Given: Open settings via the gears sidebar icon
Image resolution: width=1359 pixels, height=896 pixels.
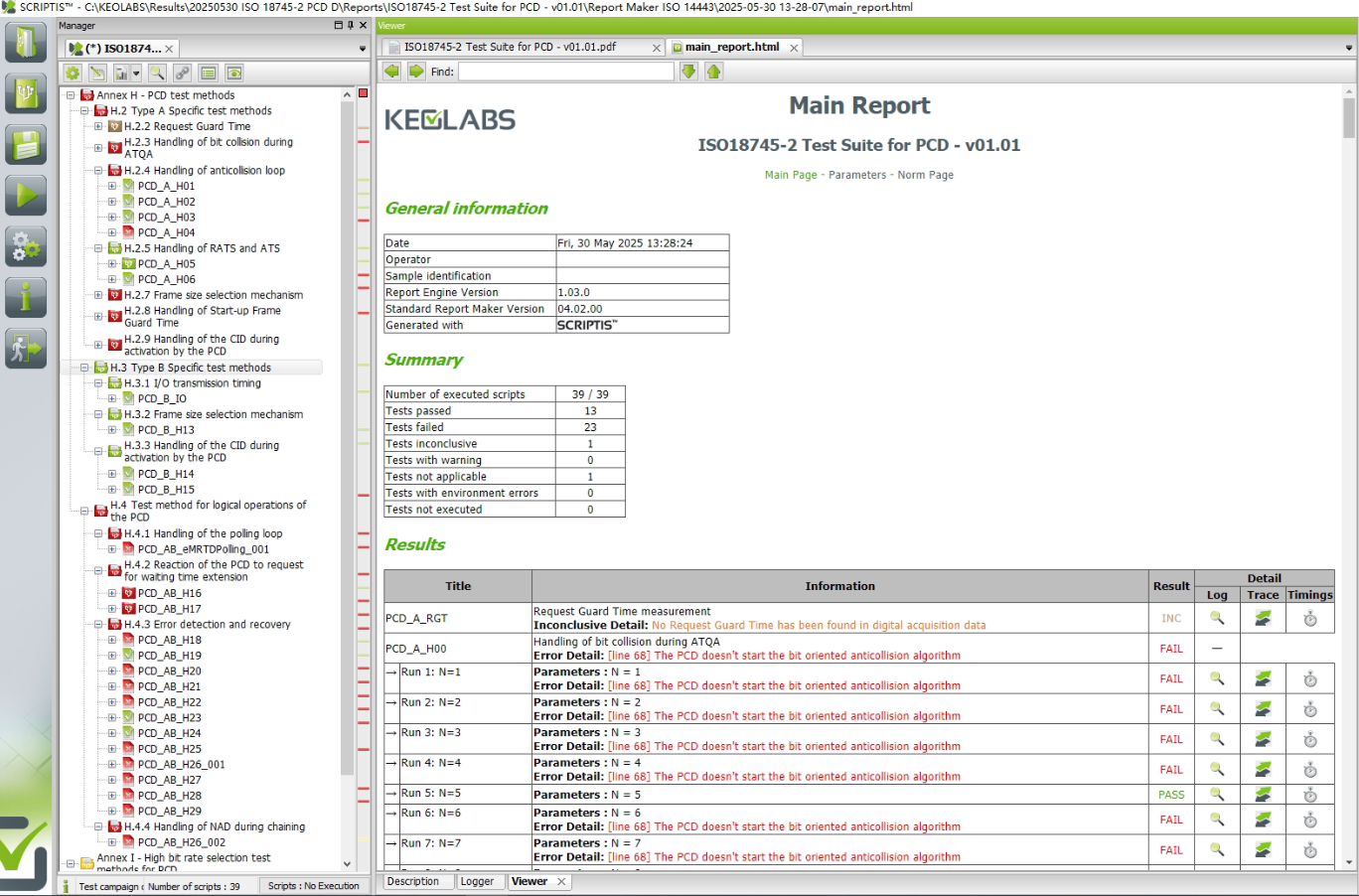Looking at the screenshot, I should point(26,246).
